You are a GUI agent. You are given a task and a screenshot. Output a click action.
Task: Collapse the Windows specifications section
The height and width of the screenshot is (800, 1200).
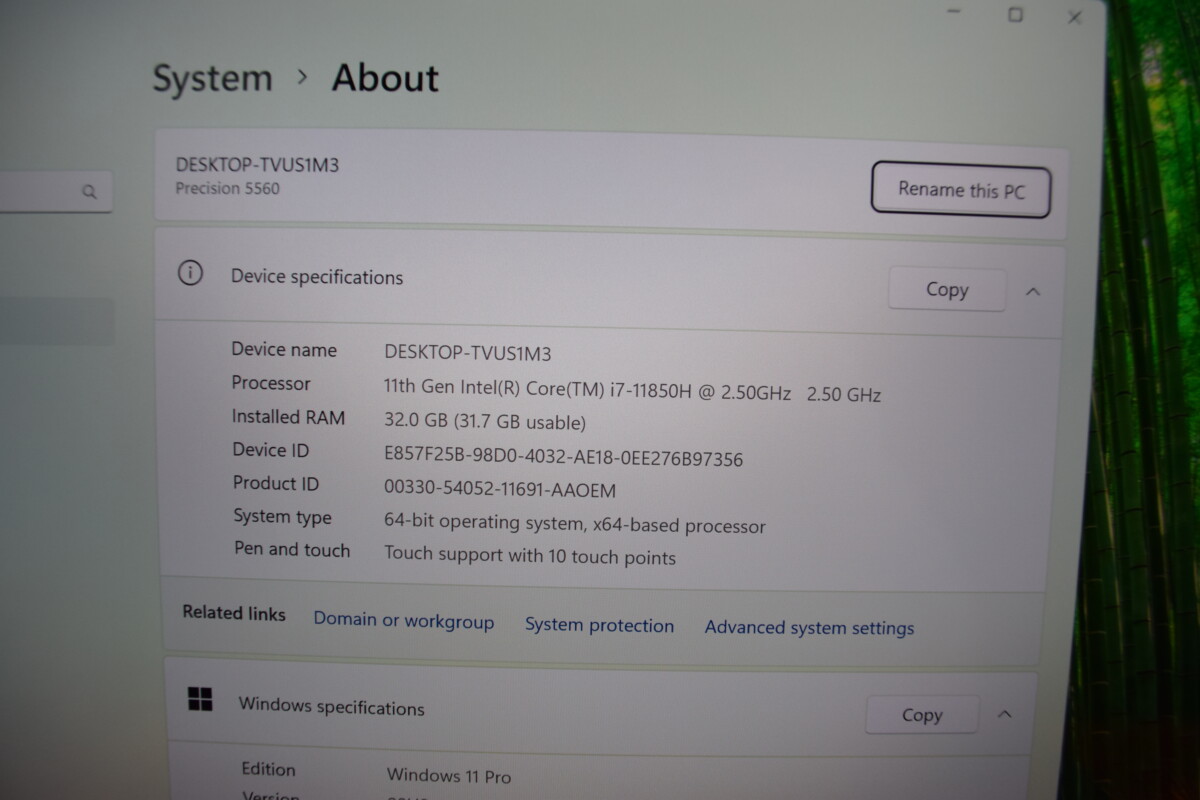click(x=1005, y=714)
